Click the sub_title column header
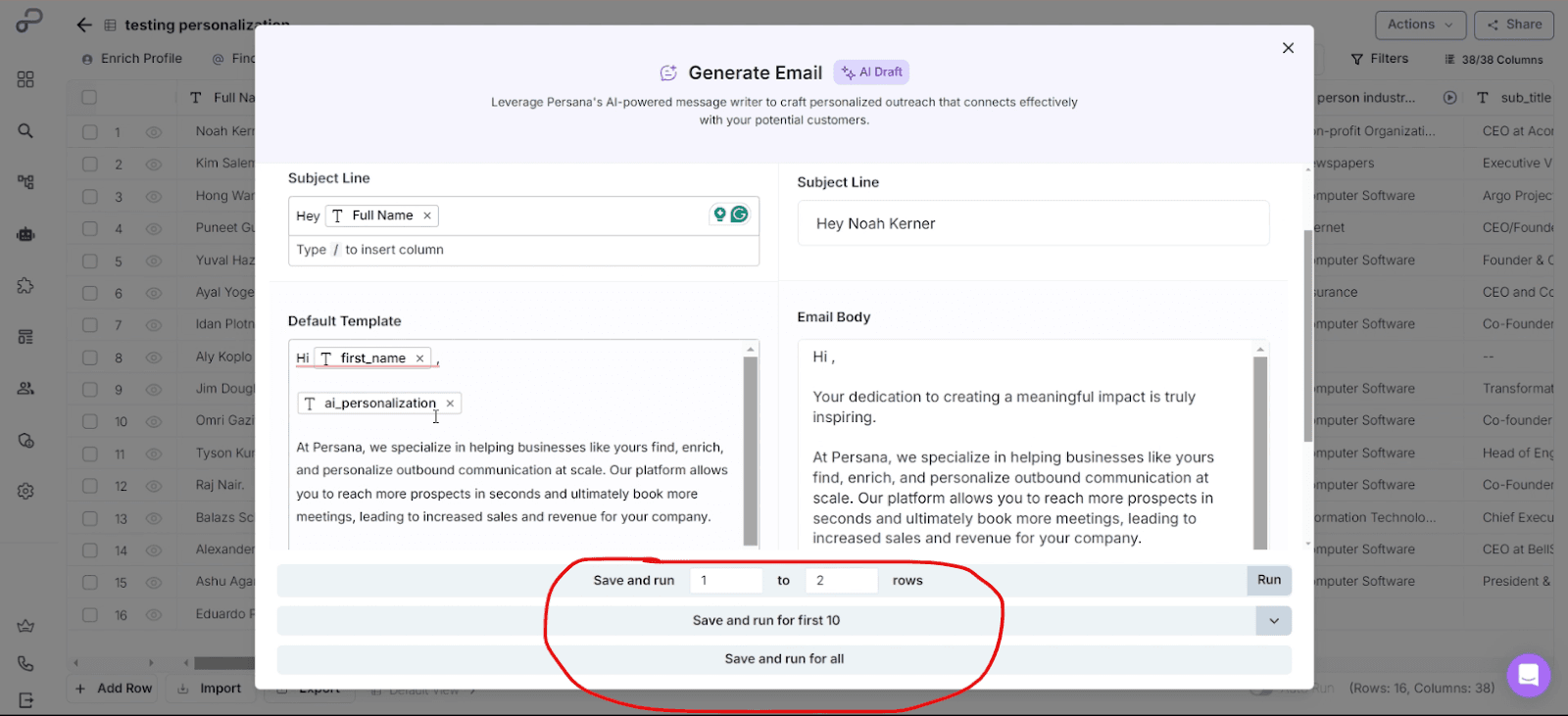 [1516, 98]
